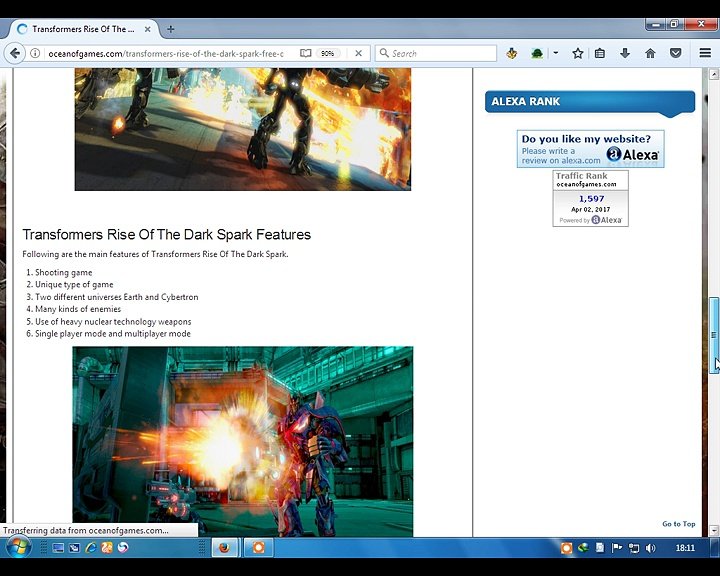Expand dropdown arrow next to green extension icon
The height and width of the screenshot is (576, 720).
pyautogui.click(x=555, y=53)
